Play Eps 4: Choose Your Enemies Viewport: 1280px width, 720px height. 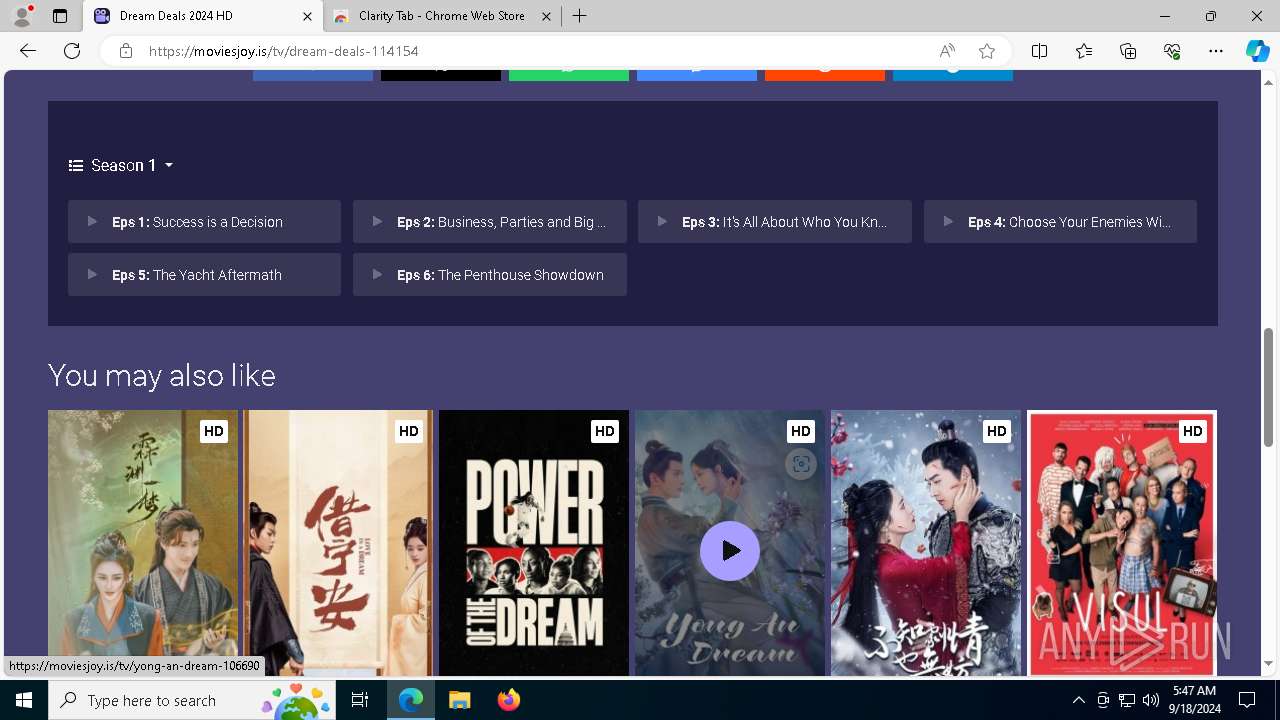coord(1060,222)
